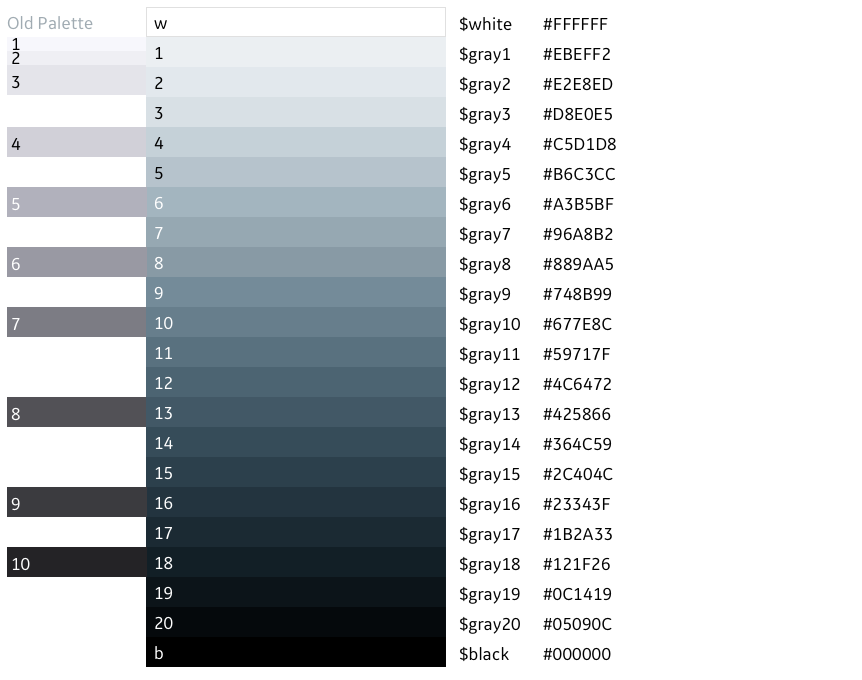Click hex value #EBEFF2
Image resolution: width=862 pixels, height=680 pixels.
(577, 54)
